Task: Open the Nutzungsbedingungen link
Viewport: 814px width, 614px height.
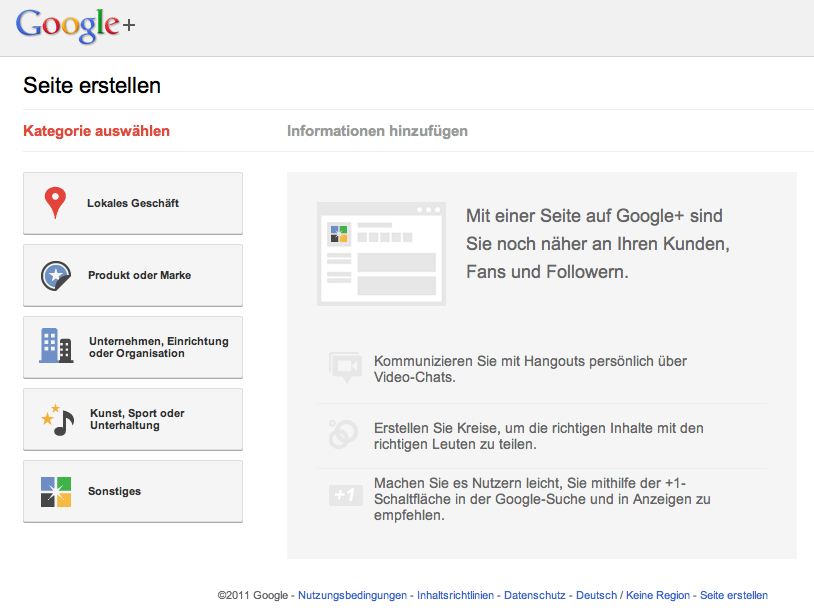Action: pos(352,595)
